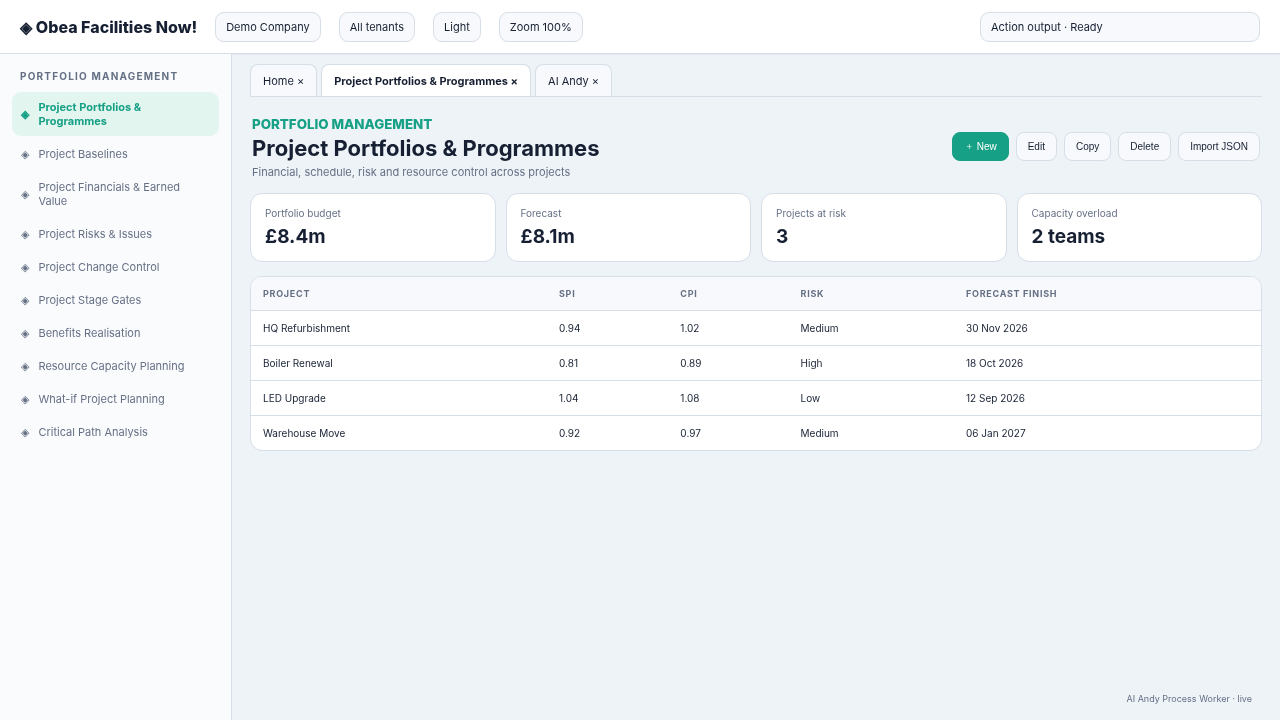Close the AI Andy tab
Viewport: 1280px width, 720px height.
[x=595, y=82]
